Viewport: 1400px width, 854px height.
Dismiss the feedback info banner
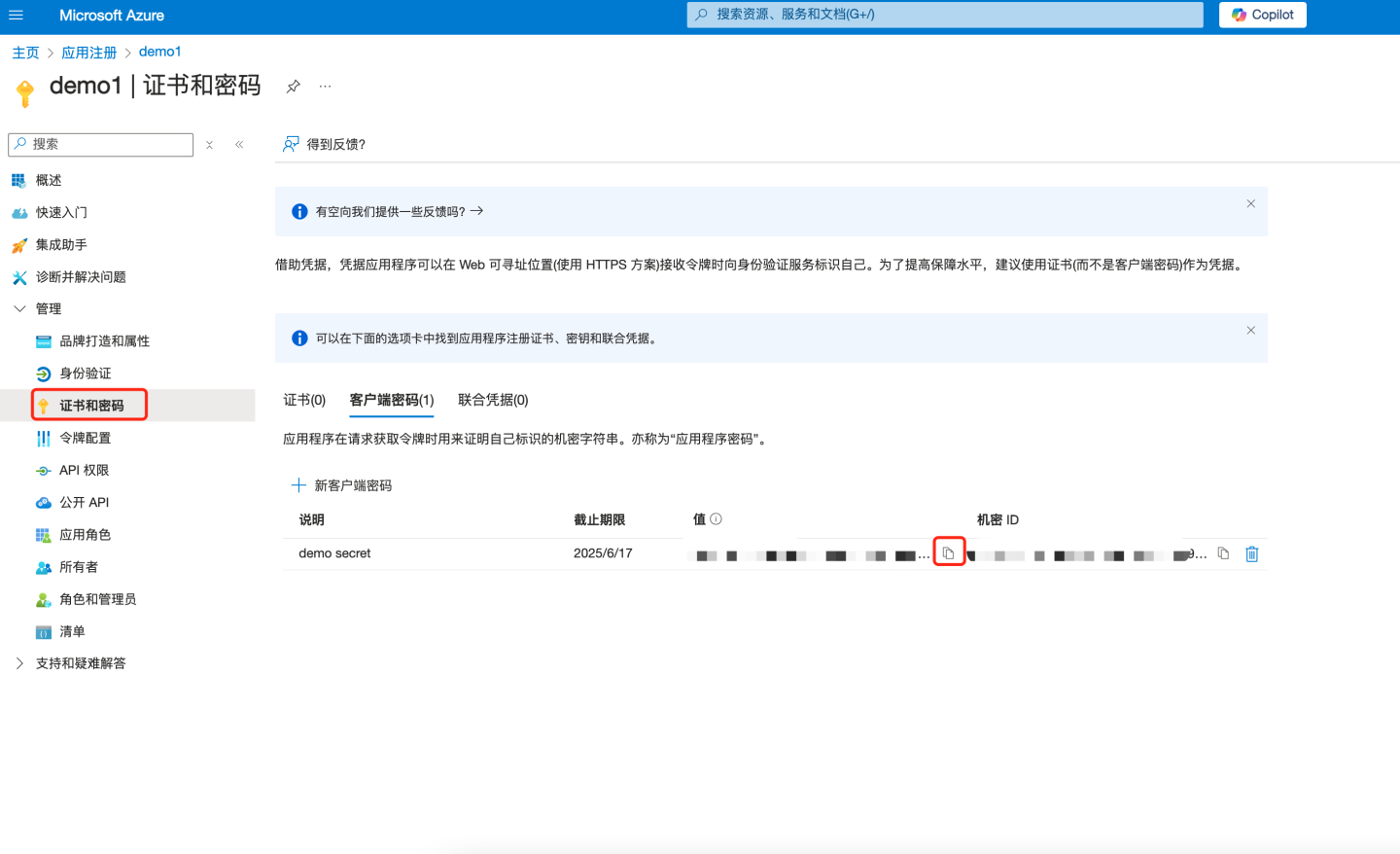point(1250,204)
